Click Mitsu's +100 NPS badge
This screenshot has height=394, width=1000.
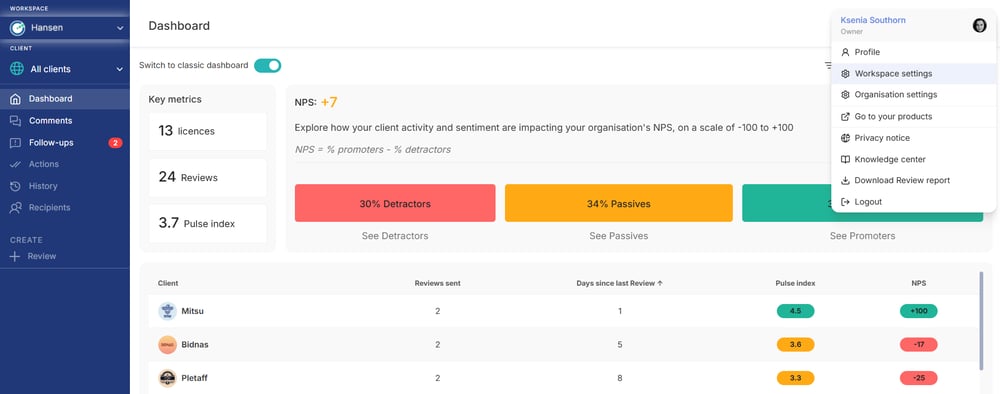pyautogui.click(x=918, y=311)
